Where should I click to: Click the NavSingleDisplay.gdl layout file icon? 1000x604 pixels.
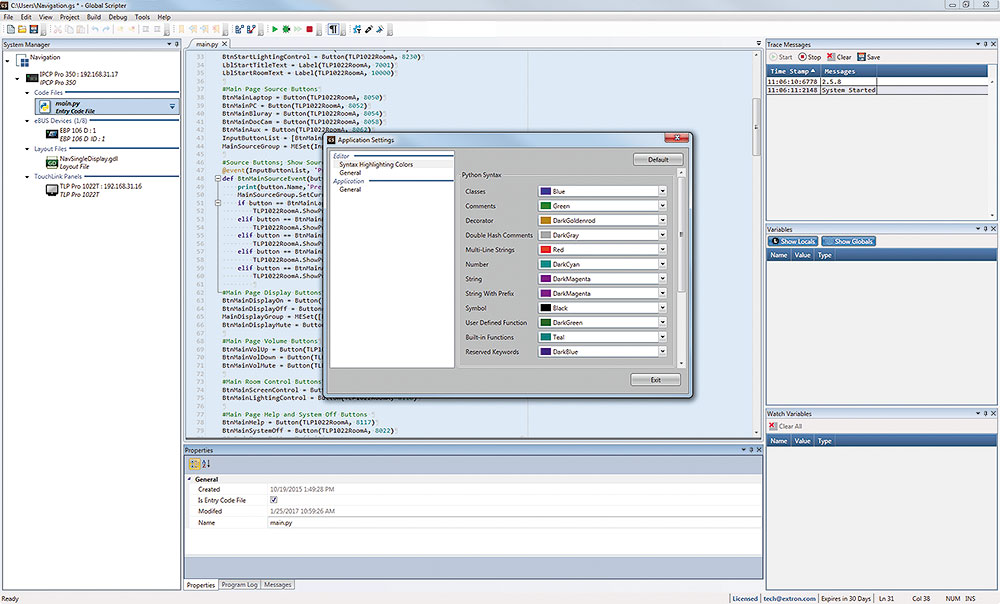coord(51,161)
